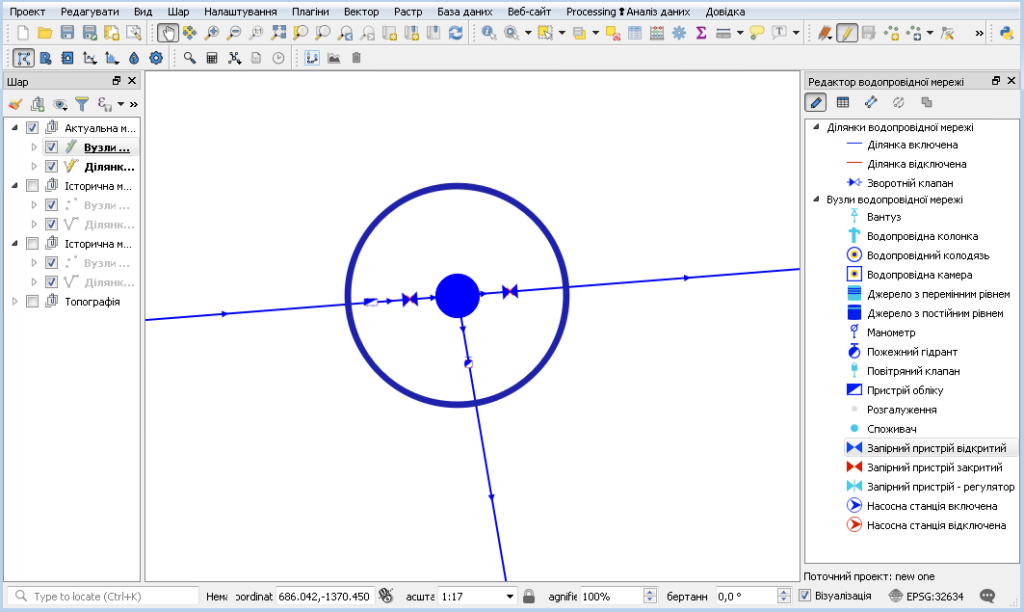Increase magnifier 100% with up stepper arrow
This screenshot has width=1024, height=612.
click(650, 592)
